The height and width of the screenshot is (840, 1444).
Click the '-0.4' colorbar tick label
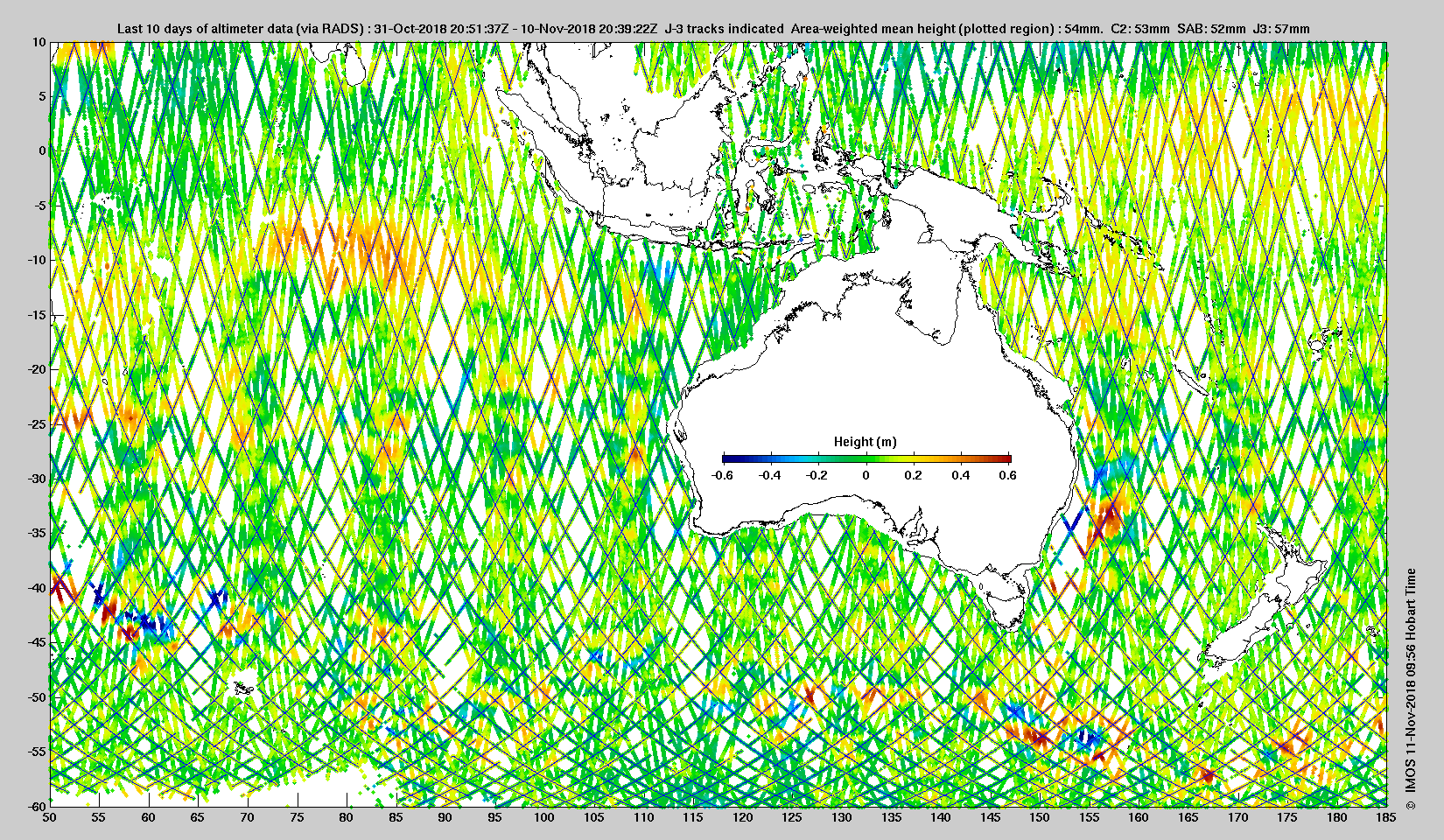coord(770,475)
